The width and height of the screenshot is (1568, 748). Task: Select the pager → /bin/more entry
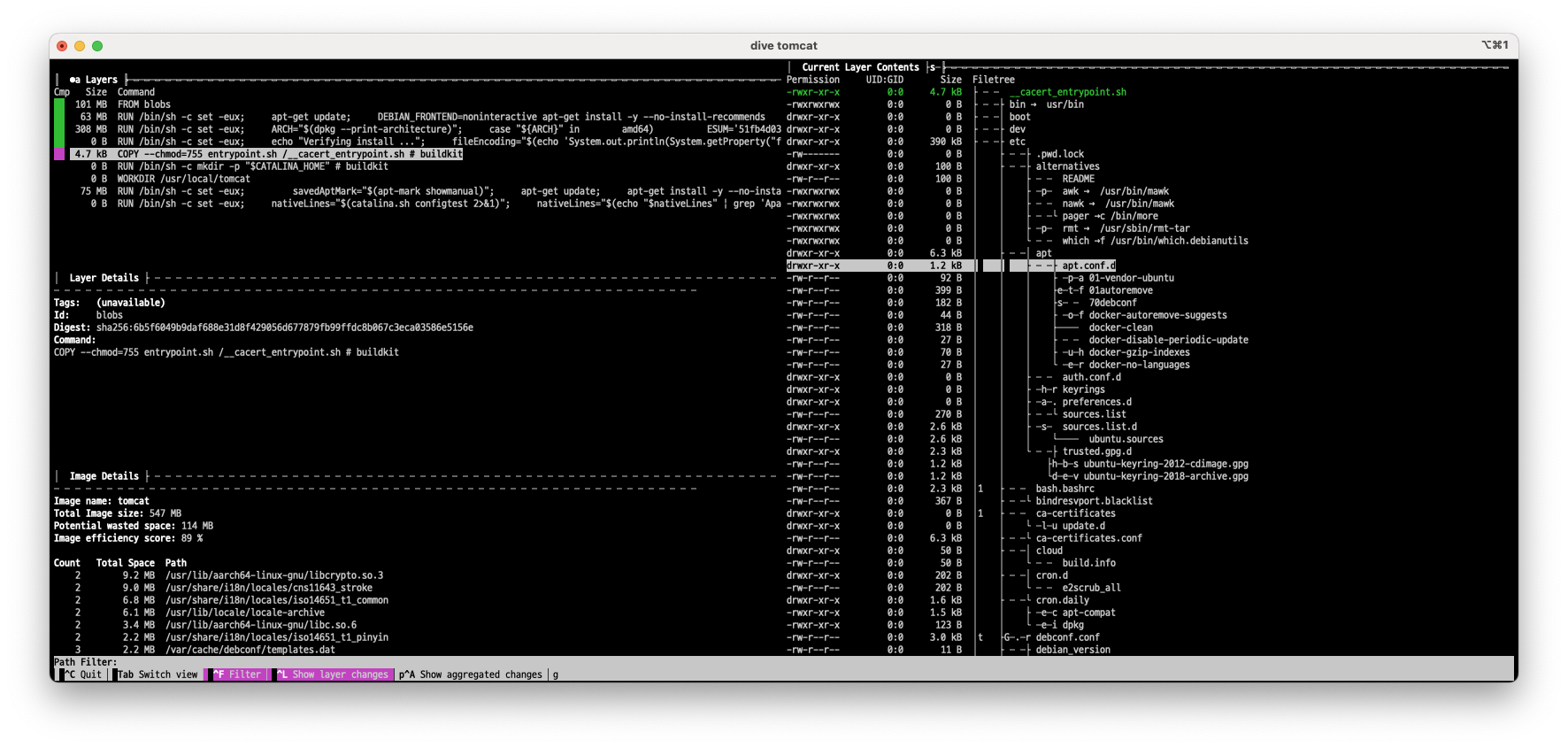click(x=1111, y=216)
